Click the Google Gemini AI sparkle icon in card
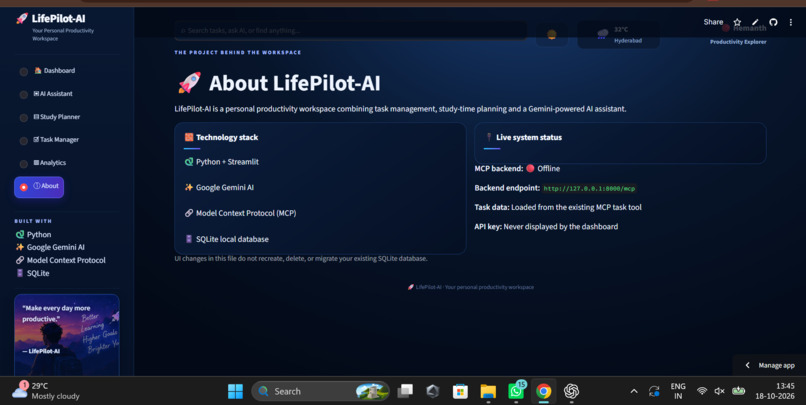The width and height of the screenshot is (806, 405). [x=189, y=188]
